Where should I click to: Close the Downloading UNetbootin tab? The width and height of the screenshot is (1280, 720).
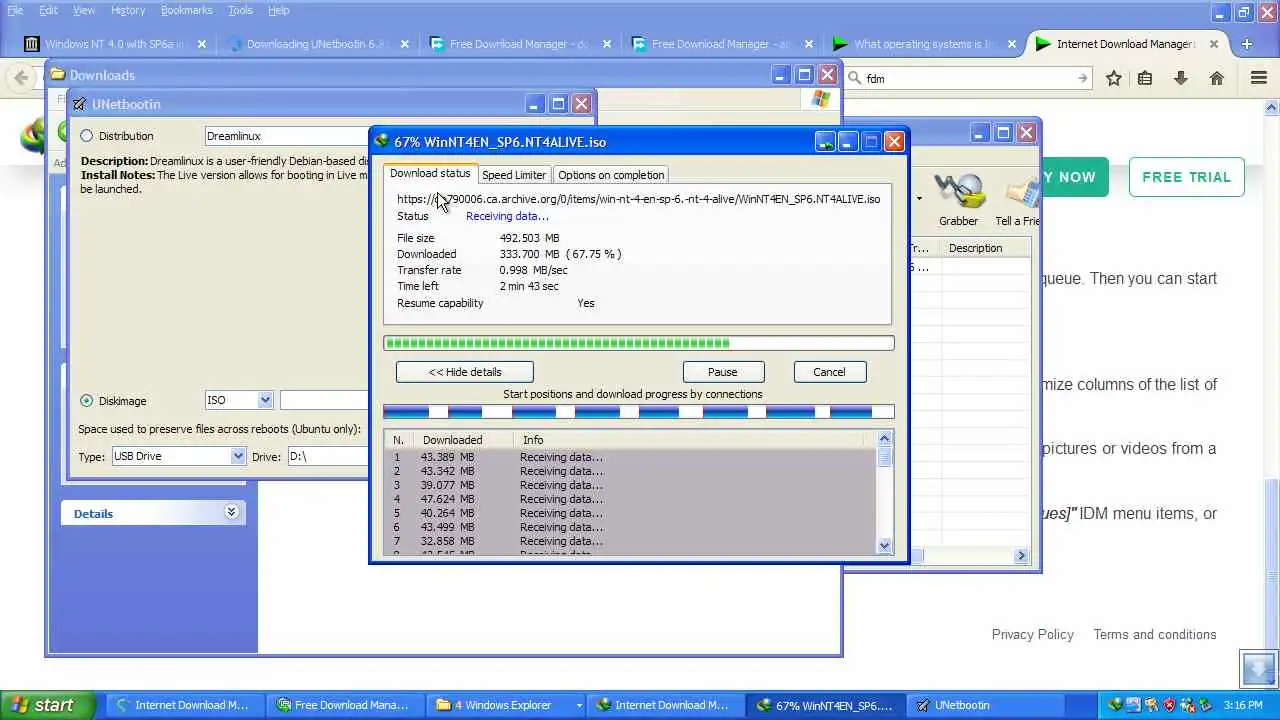[x=405, y=44]
